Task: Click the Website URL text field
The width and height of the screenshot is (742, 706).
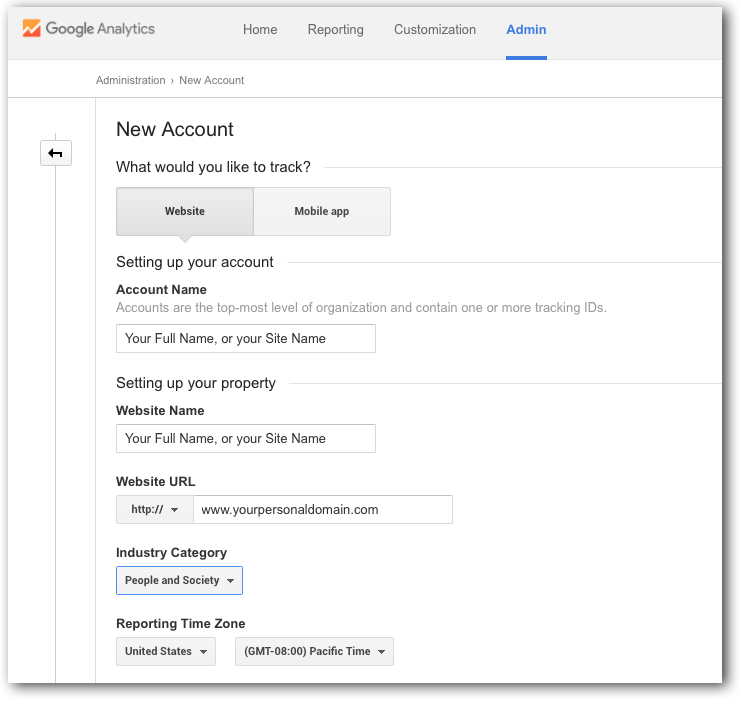Action: click(323, 510)
